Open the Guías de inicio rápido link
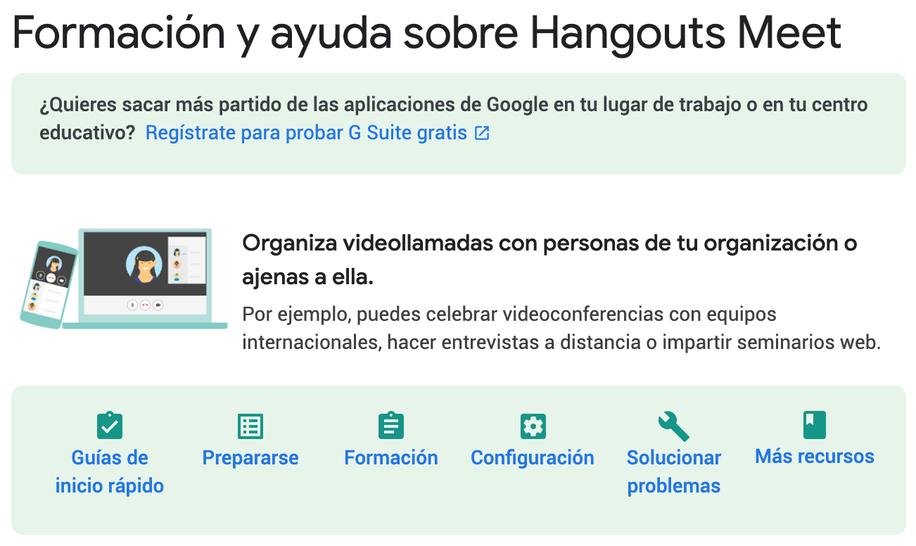The height and width of the screenshot is (546, 916). pyautogui.click(x=109, y=471)
